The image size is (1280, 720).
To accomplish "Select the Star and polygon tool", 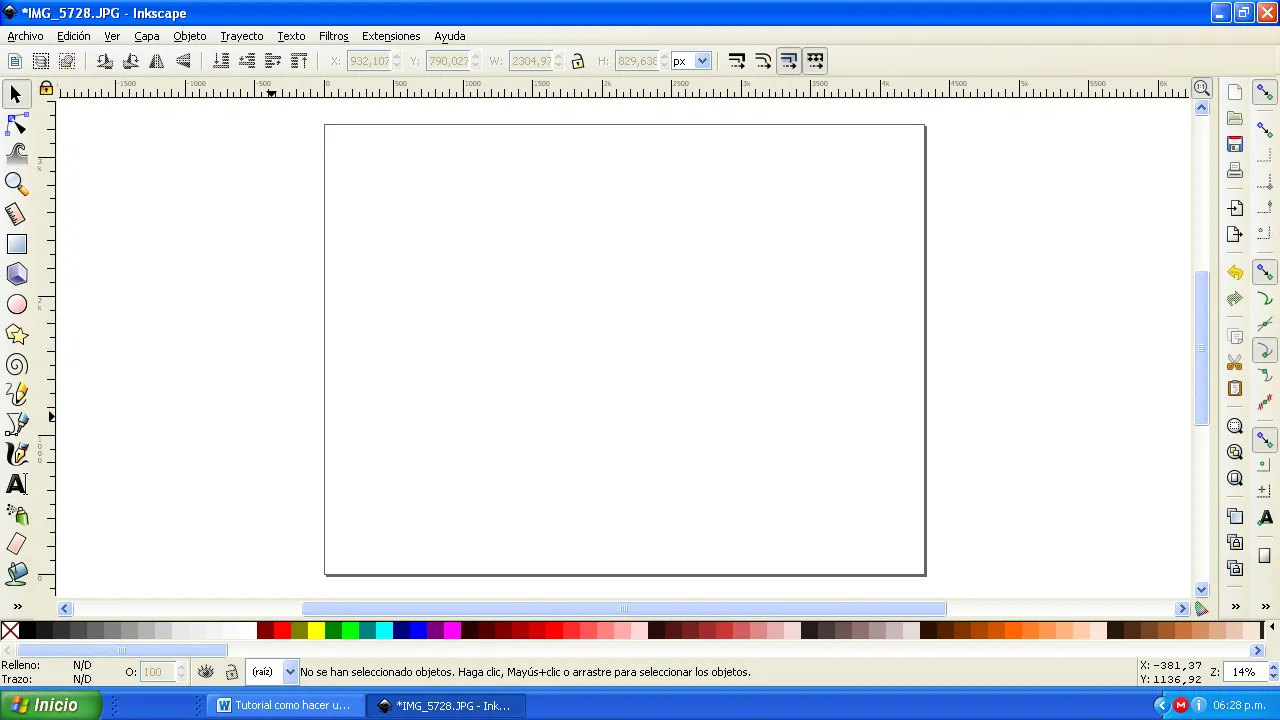I will coord(16,334).
